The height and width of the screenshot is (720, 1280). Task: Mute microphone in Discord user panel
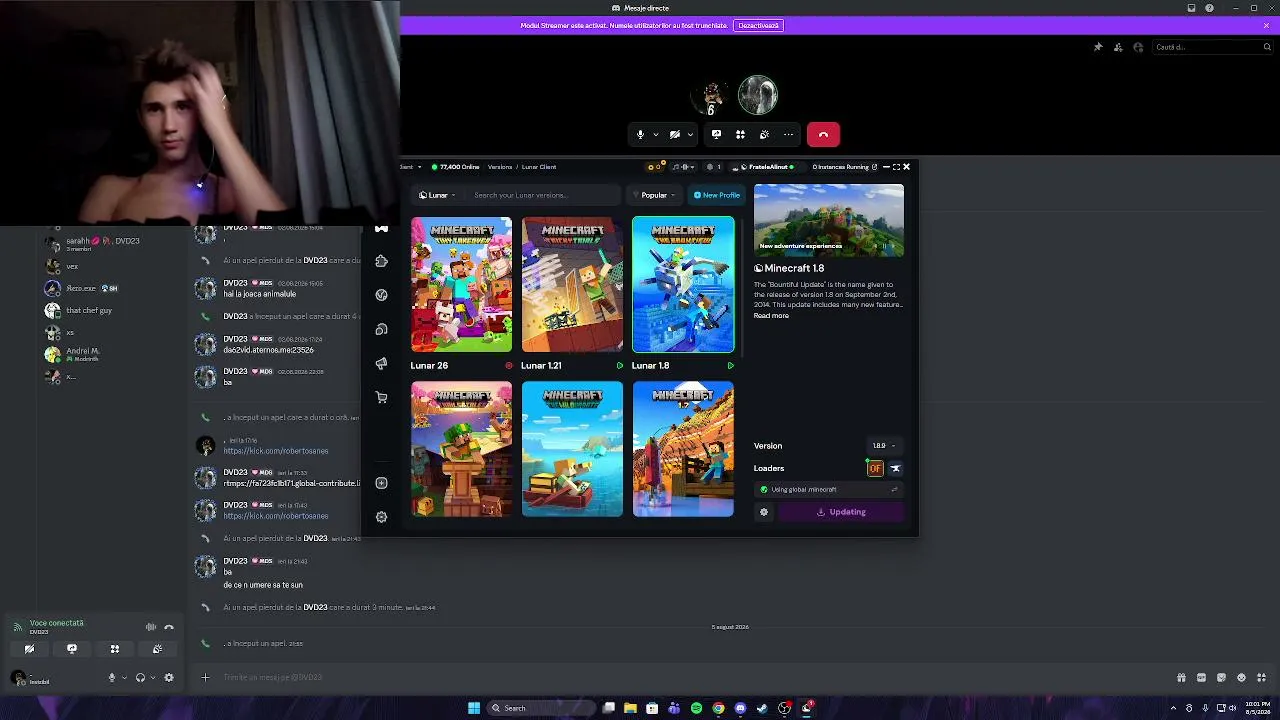tap(112, 677)
